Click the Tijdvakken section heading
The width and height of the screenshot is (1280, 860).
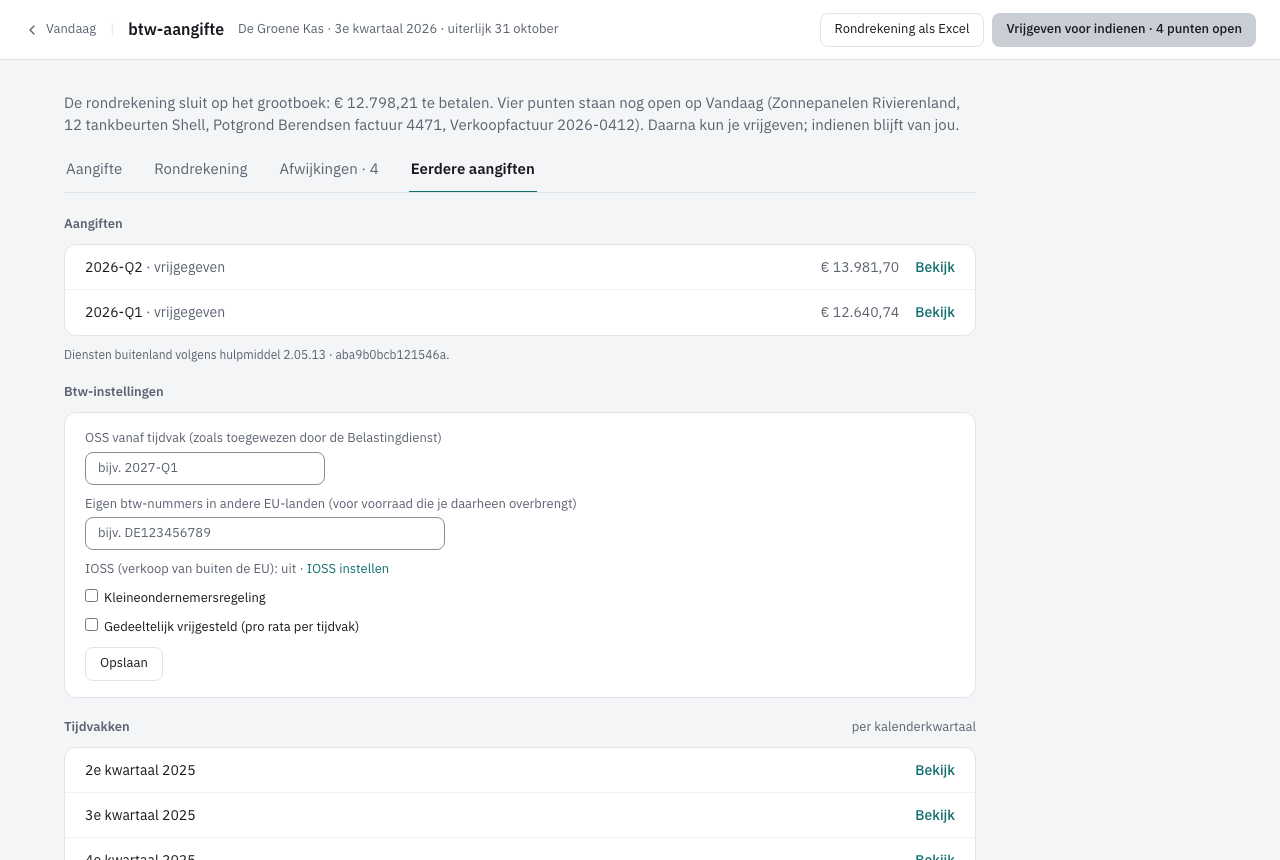[x=97, y=727]
